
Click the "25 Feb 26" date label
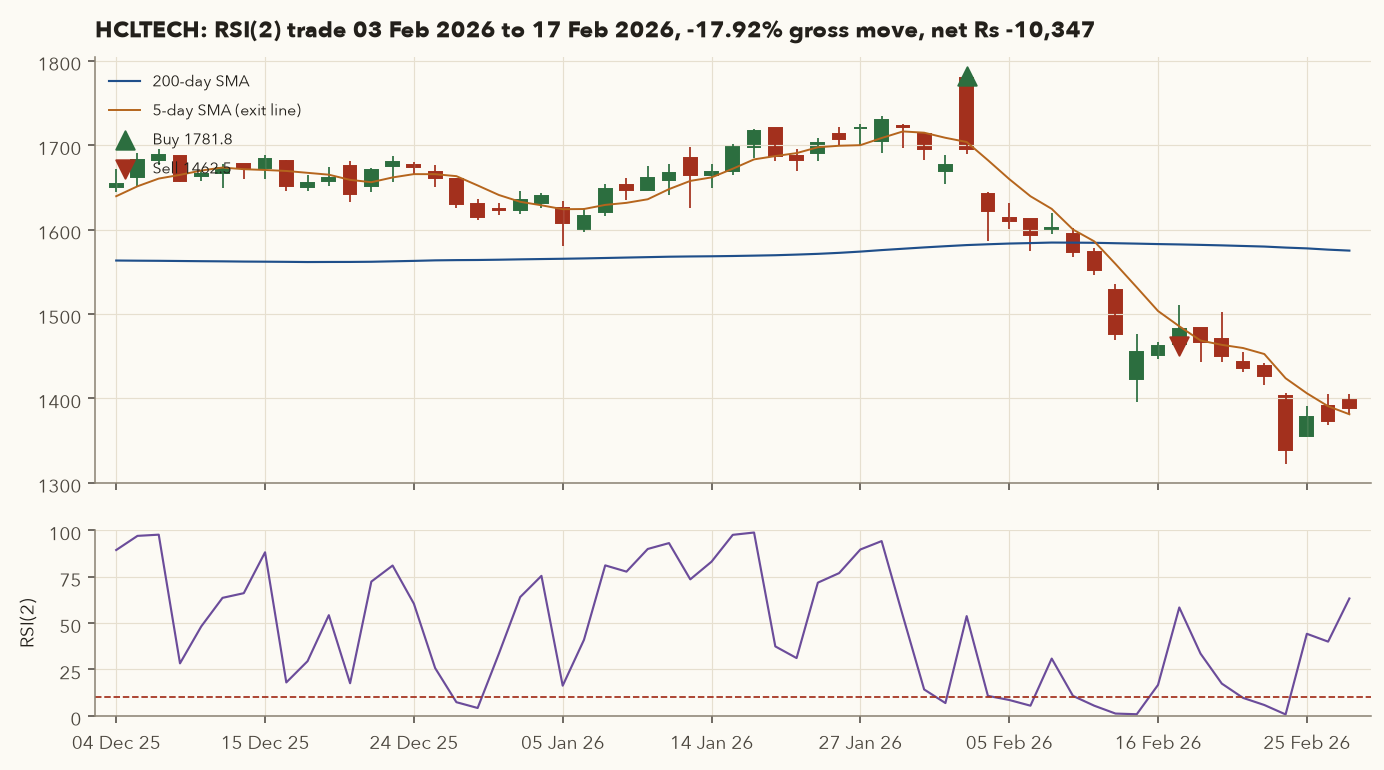pyautogui.click(x=1307, y=744)
